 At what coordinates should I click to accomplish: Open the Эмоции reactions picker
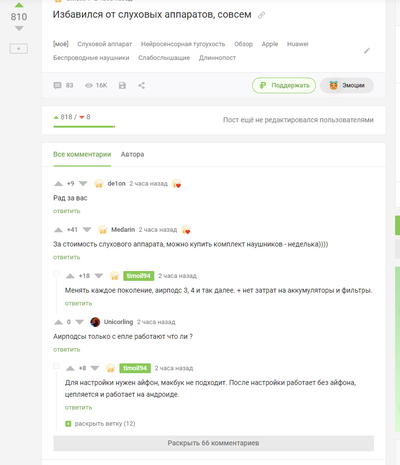(x=347, y=86)
